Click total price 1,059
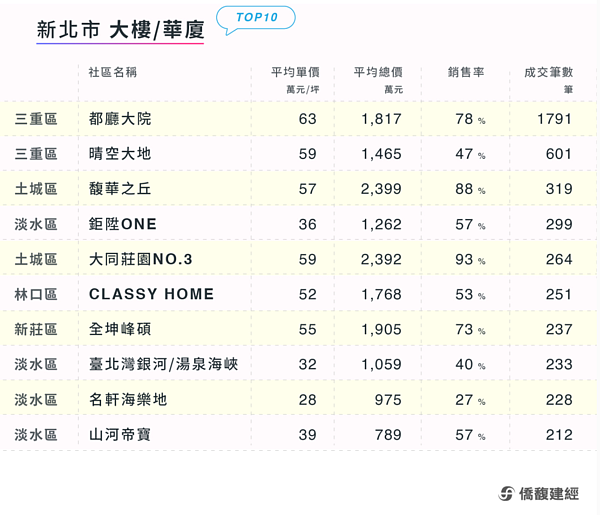The image size is (600, 515). click(x=382, y=364)
